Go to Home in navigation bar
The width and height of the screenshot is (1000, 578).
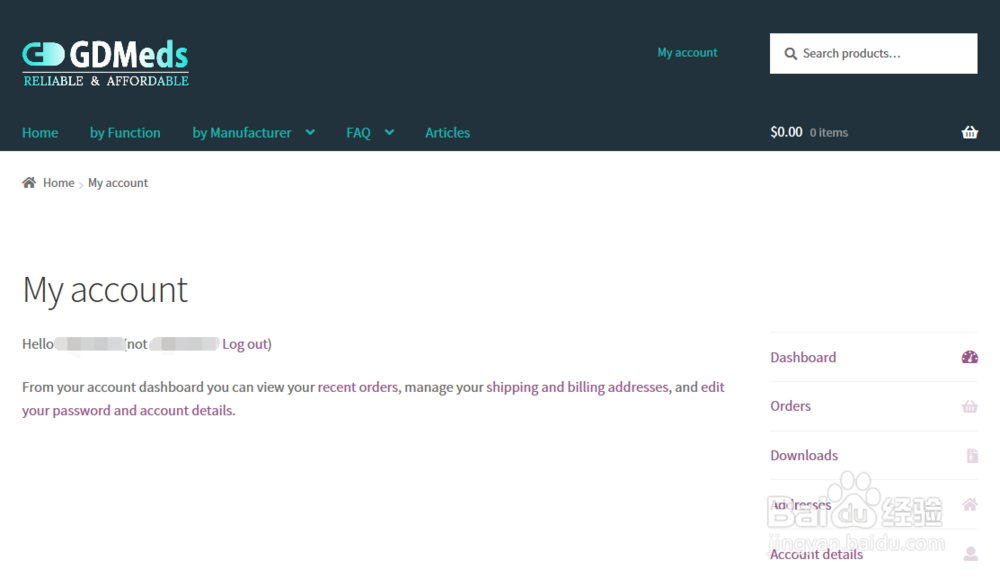pyautogui.click(x=40, y=133)
